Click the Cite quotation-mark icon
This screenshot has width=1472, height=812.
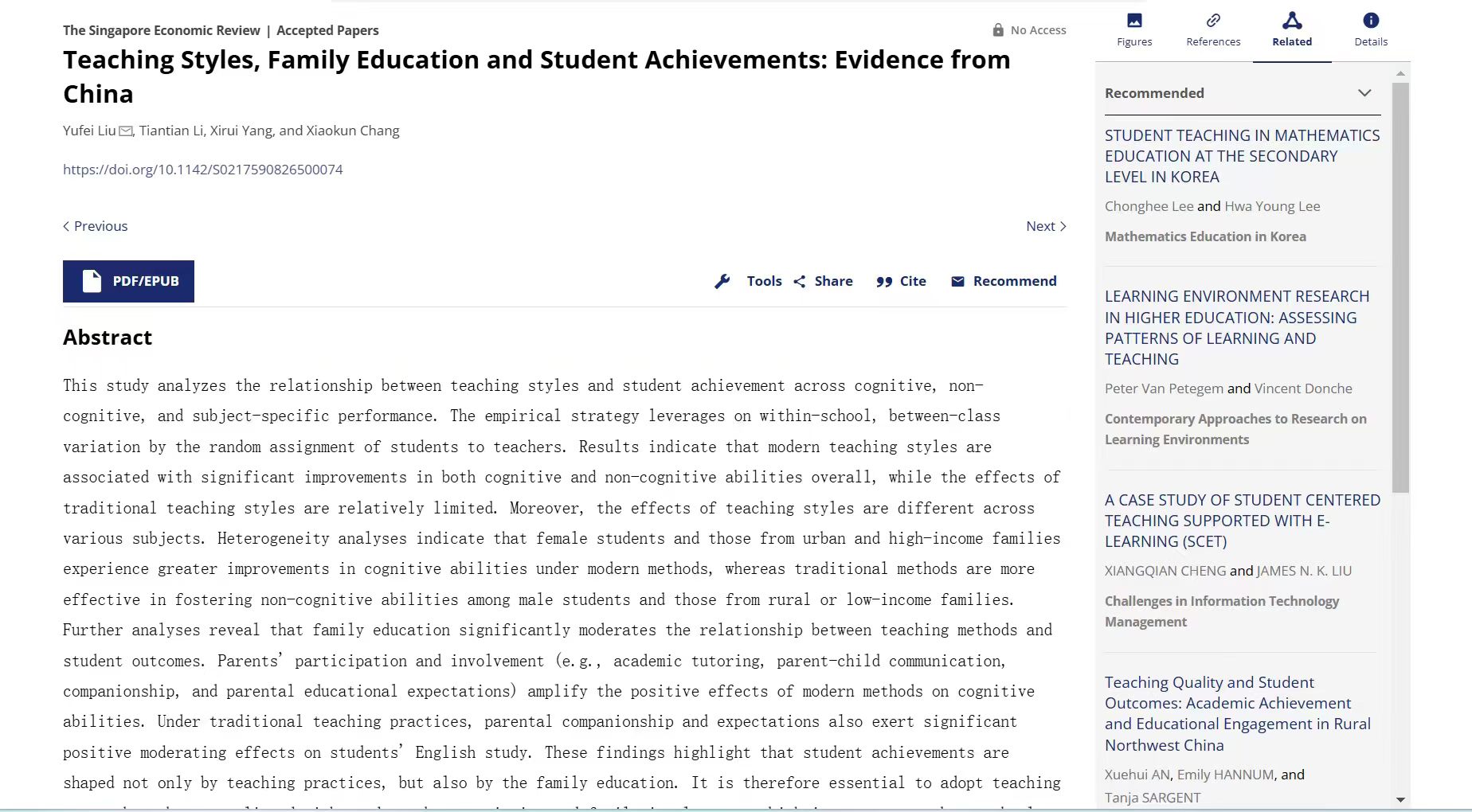(x=884, y=281)
